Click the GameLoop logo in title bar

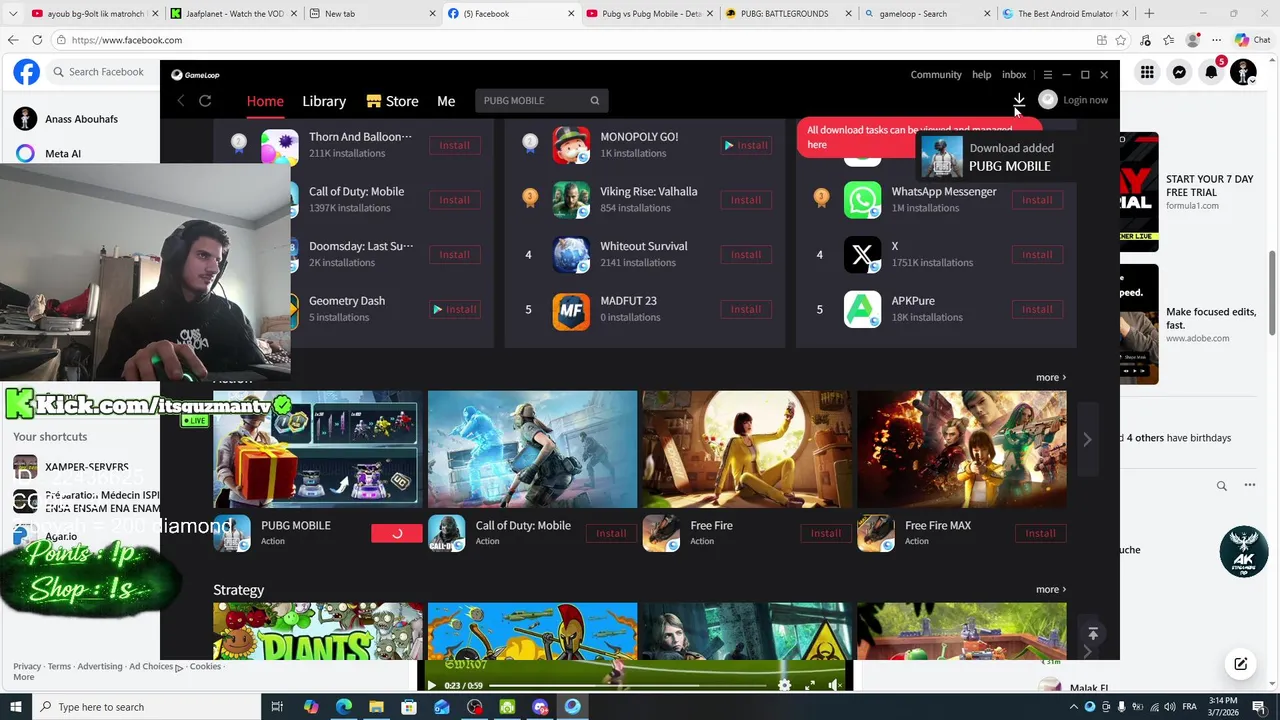coord(195,75)
